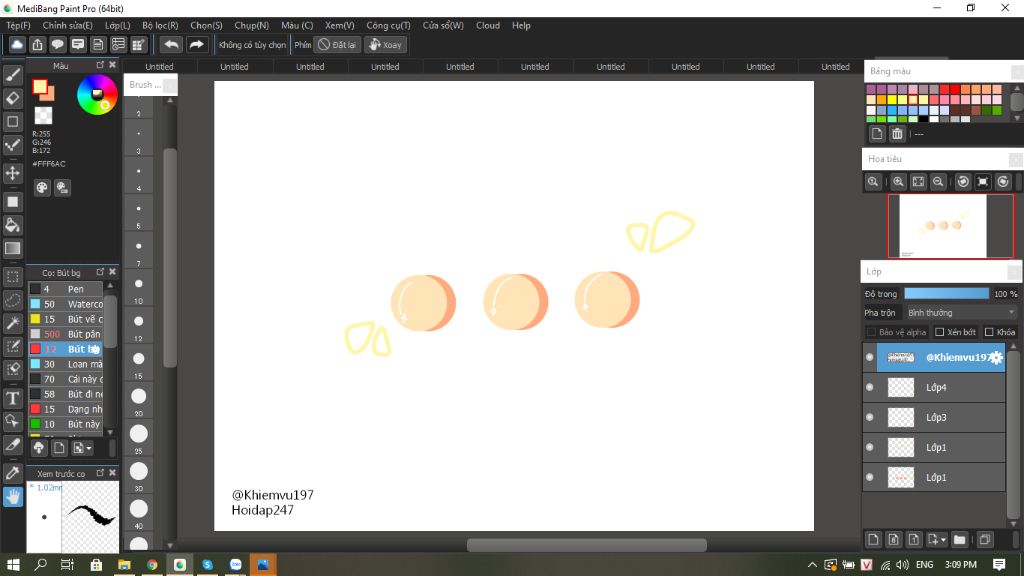Select the Text tool
Viewport: 1024px width, 576px height.
click(12, 398)
